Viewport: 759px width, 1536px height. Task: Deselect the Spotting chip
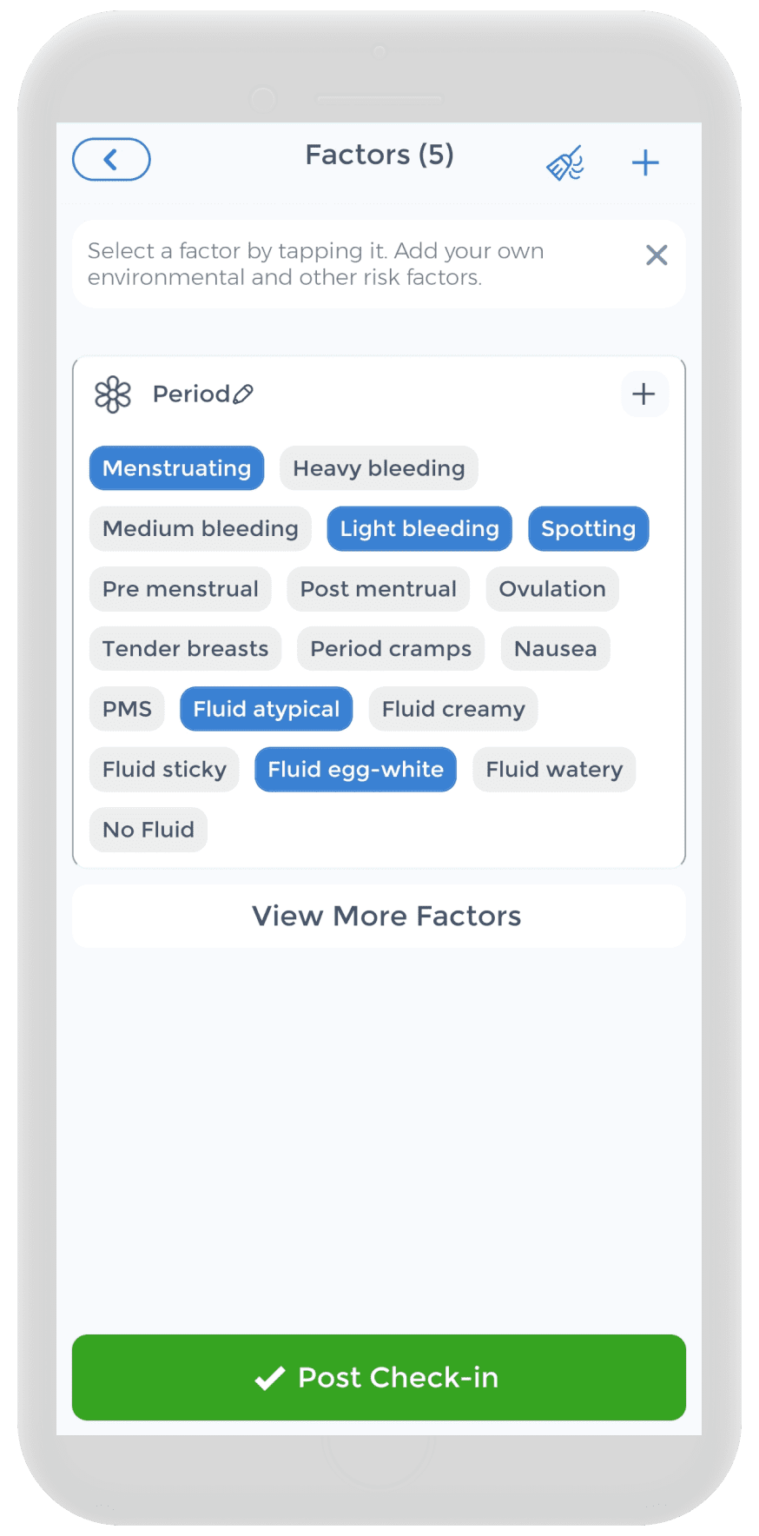[588, 529]
